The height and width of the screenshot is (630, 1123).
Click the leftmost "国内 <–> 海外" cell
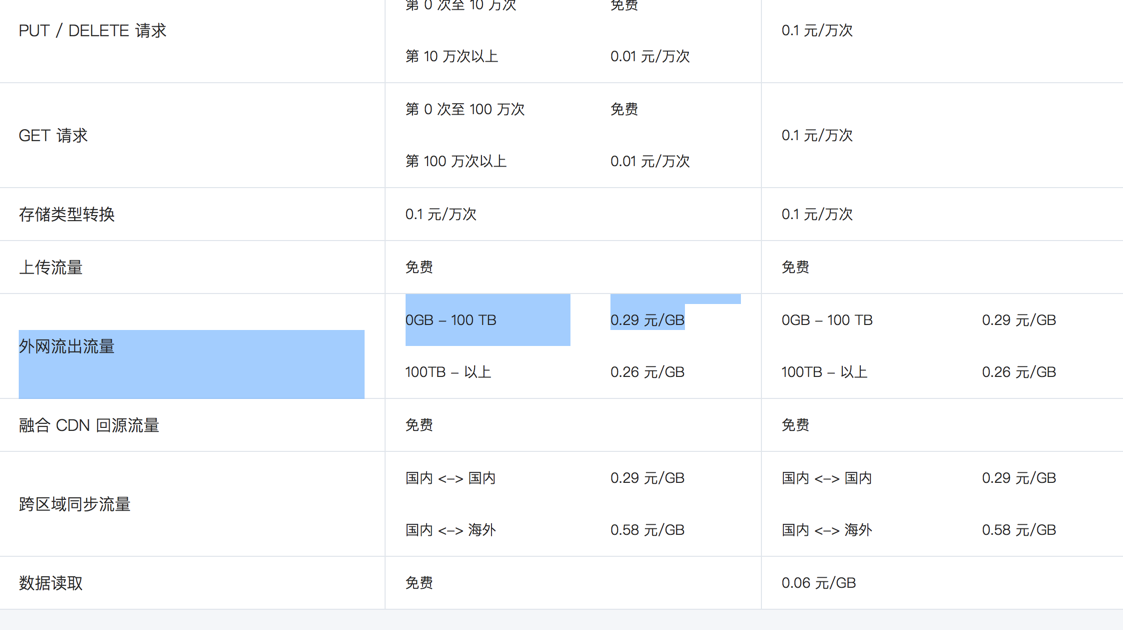pos(451,531)
